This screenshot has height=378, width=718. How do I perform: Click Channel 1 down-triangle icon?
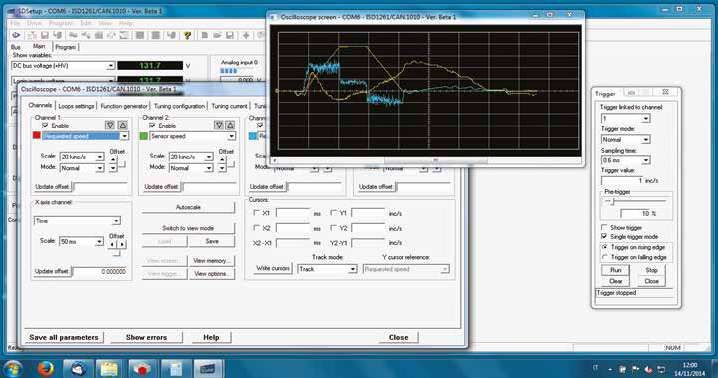110,125
